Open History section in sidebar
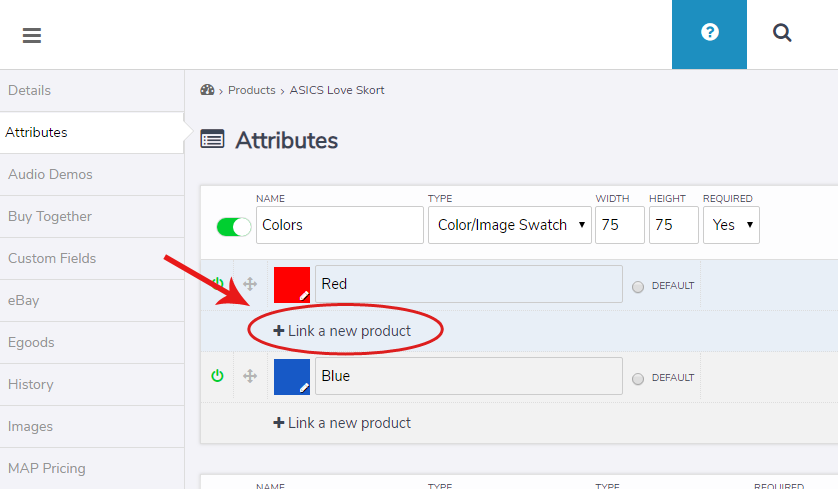The image size is (838, 489). pyautogui.click(x=92, y=384)
